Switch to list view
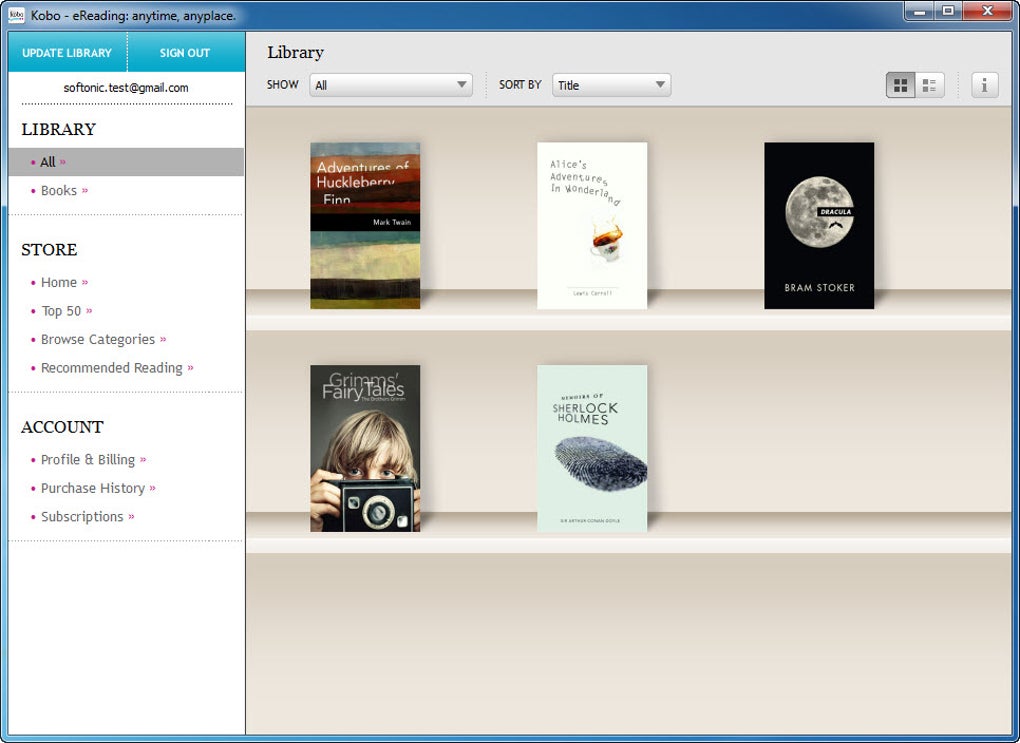Image resolution: width=1020 pixels, height=743 pixels. pyautogui.click(x=930, y=85)
